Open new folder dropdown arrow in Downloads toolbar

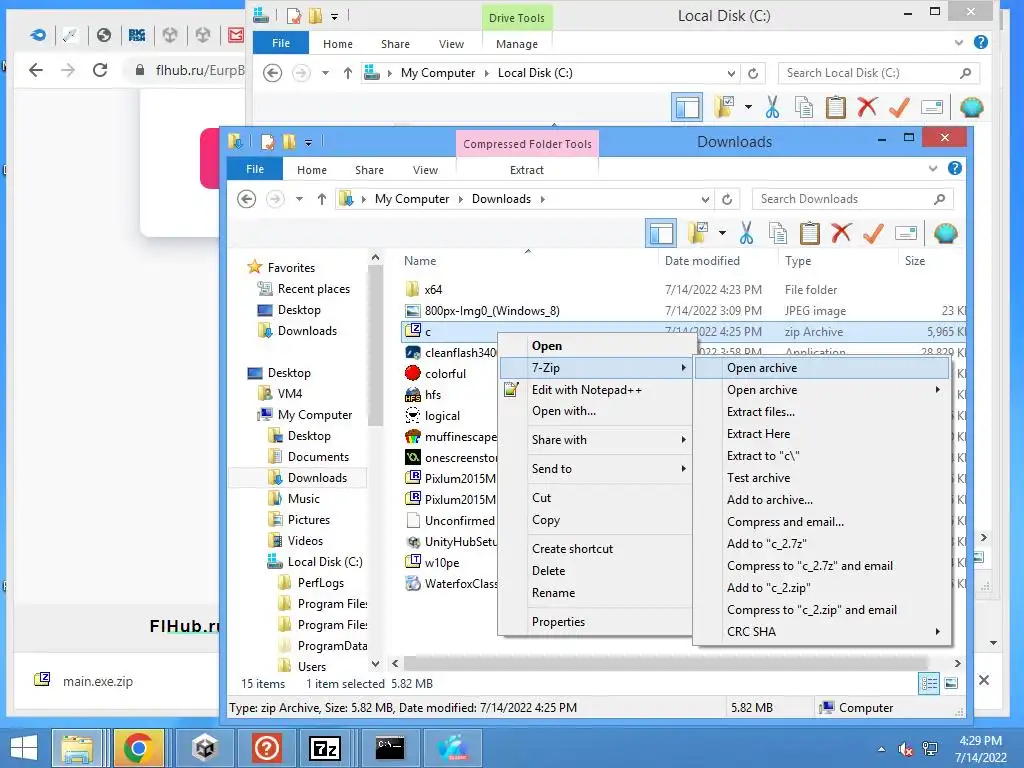pos(722,233)
